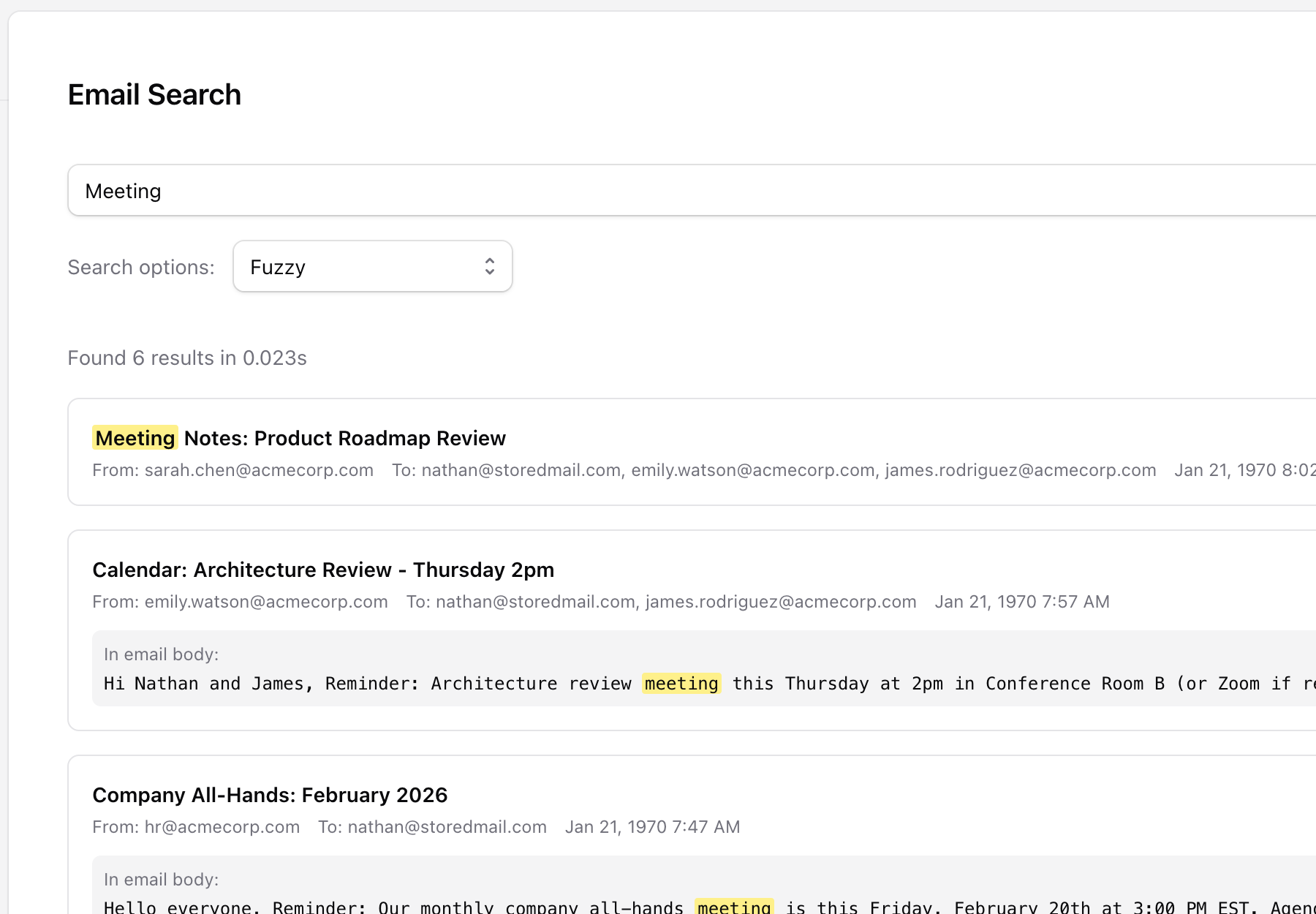Click the Meeting search input field
Viewport: 1316px width, 914px height.
pyautogui.click(x=658, y=191)
